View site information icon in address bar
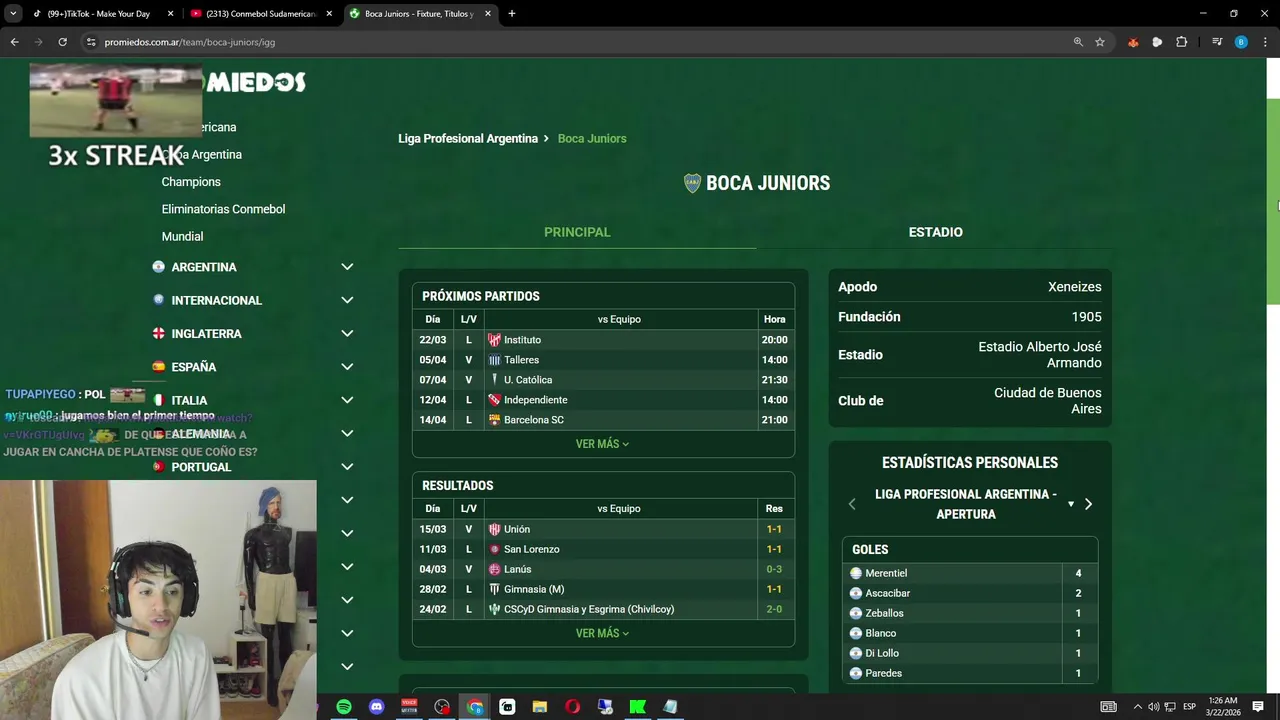Image resolution: width=1280 pixels, height=720 pixels. point(91,42)
